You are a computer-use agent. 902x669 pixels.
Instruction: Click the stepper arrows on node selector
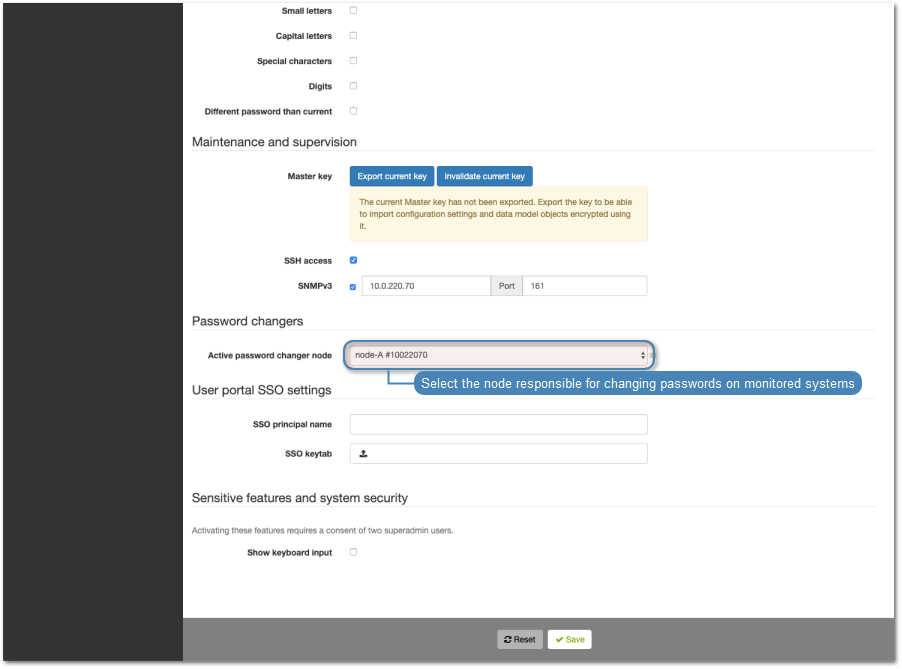[642, 354]
